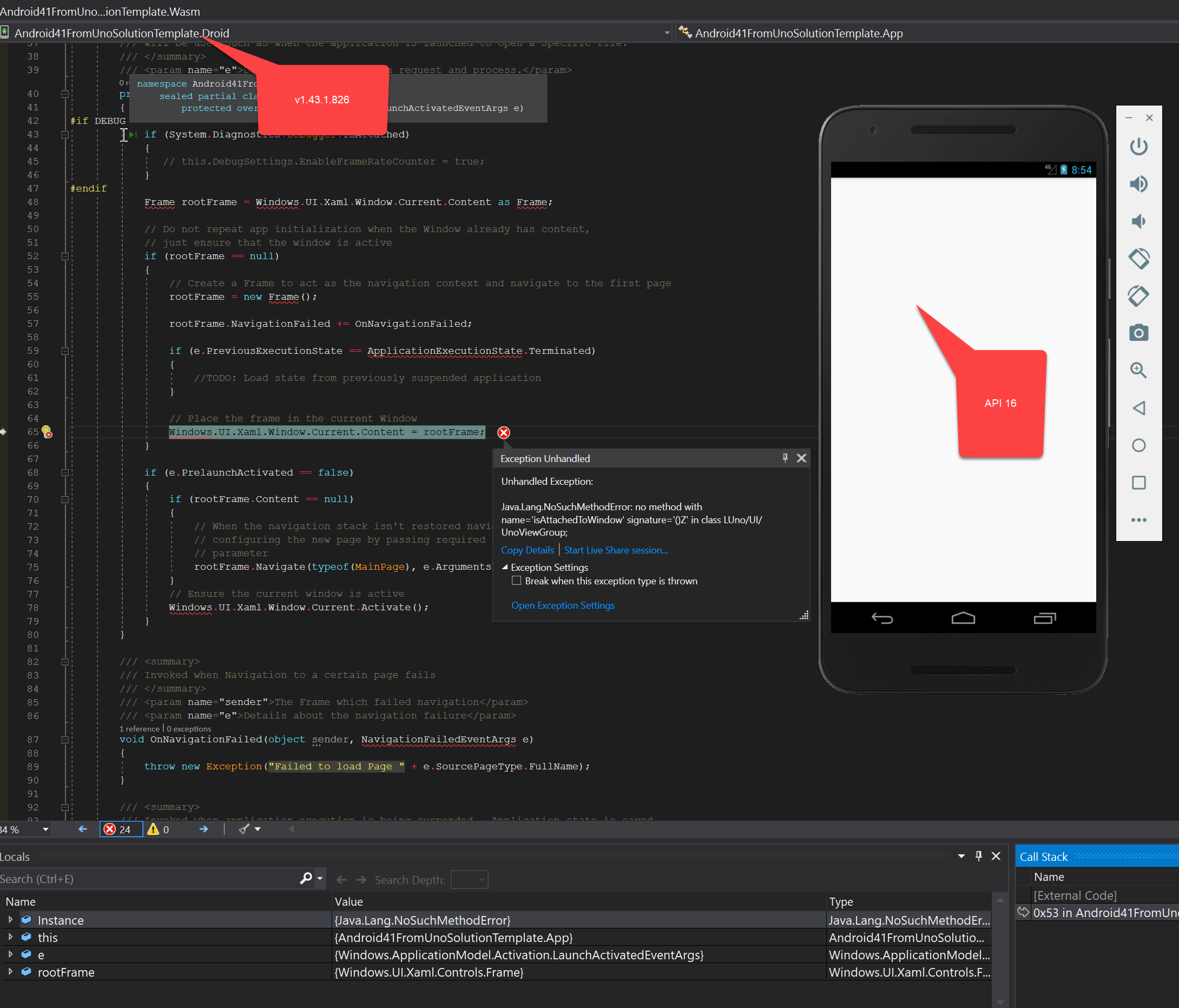Screen dimensions: 1179x1008
Task: Click the 24 errors indicator in status bar
Action: click(120, 829)
